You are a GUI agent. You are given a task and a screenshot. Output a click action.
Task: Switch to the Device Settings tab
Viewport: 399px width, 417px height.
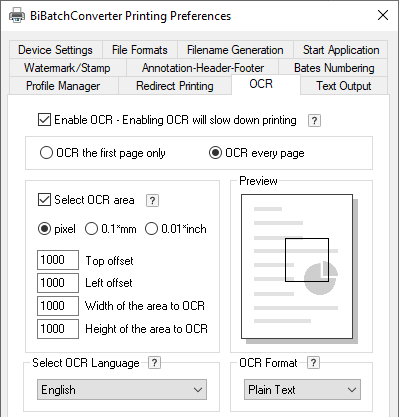pyautogui.click(x=55, y=50)
